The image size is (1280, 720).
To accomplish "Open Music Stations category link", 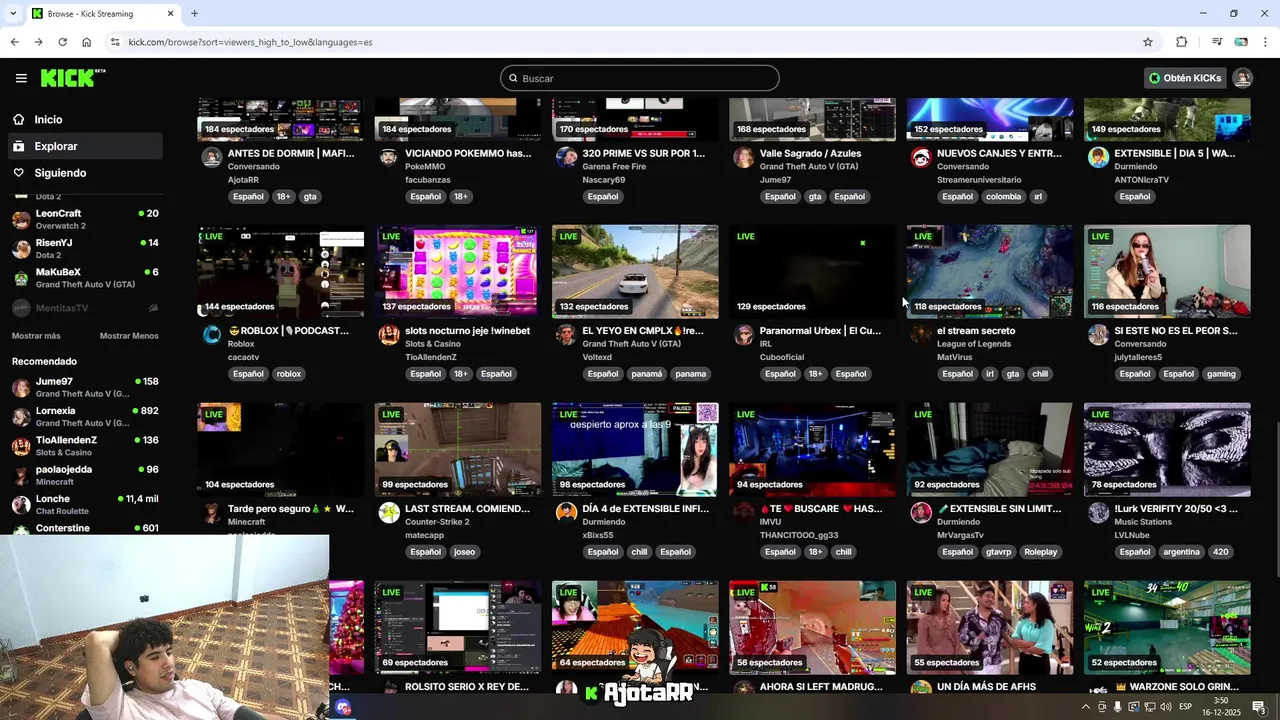I will pos(1145,522).
